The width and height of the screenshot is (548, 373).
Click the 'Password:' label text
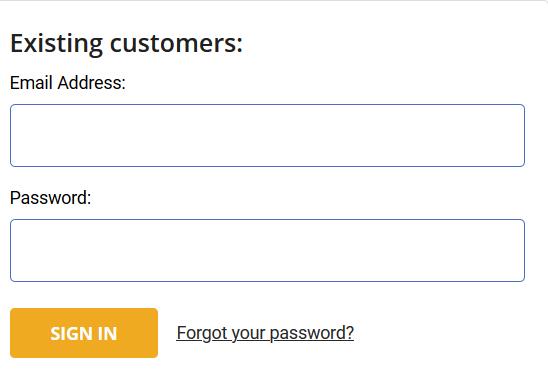[51, 198]
